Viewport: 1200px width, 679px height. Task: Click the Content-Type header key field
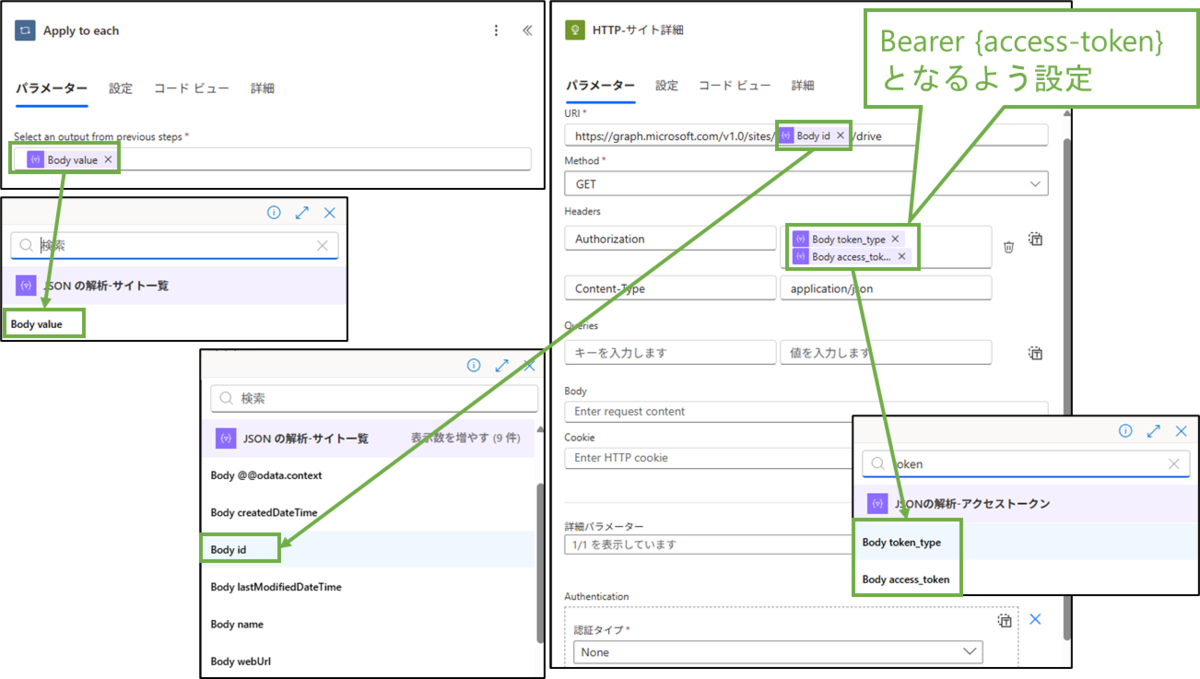(x=669, y=288)
